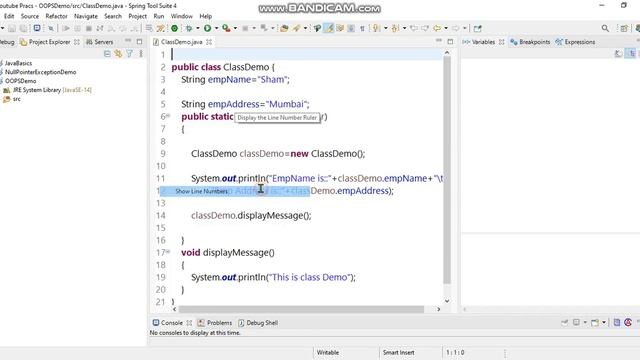Click the Pin Editor icon

click(478, 28)
